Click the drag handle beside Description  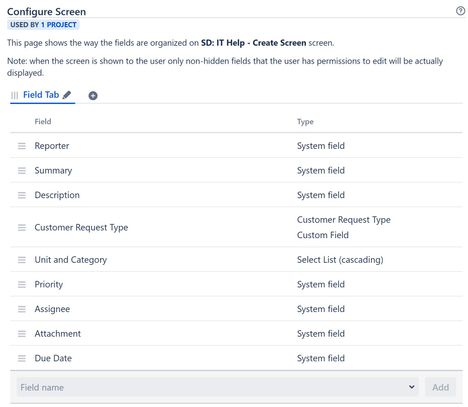click(x=22, y=195)
